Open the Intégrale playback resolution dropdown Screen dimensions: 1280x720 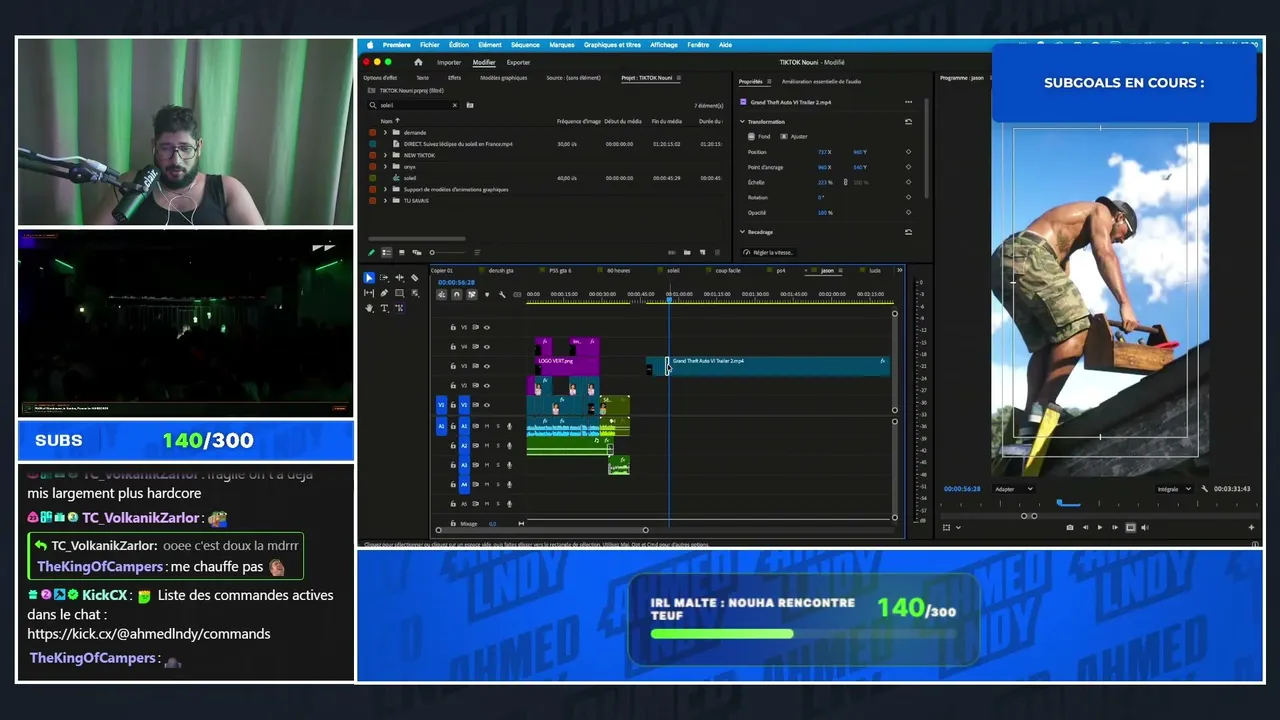tap(1174, 489)
